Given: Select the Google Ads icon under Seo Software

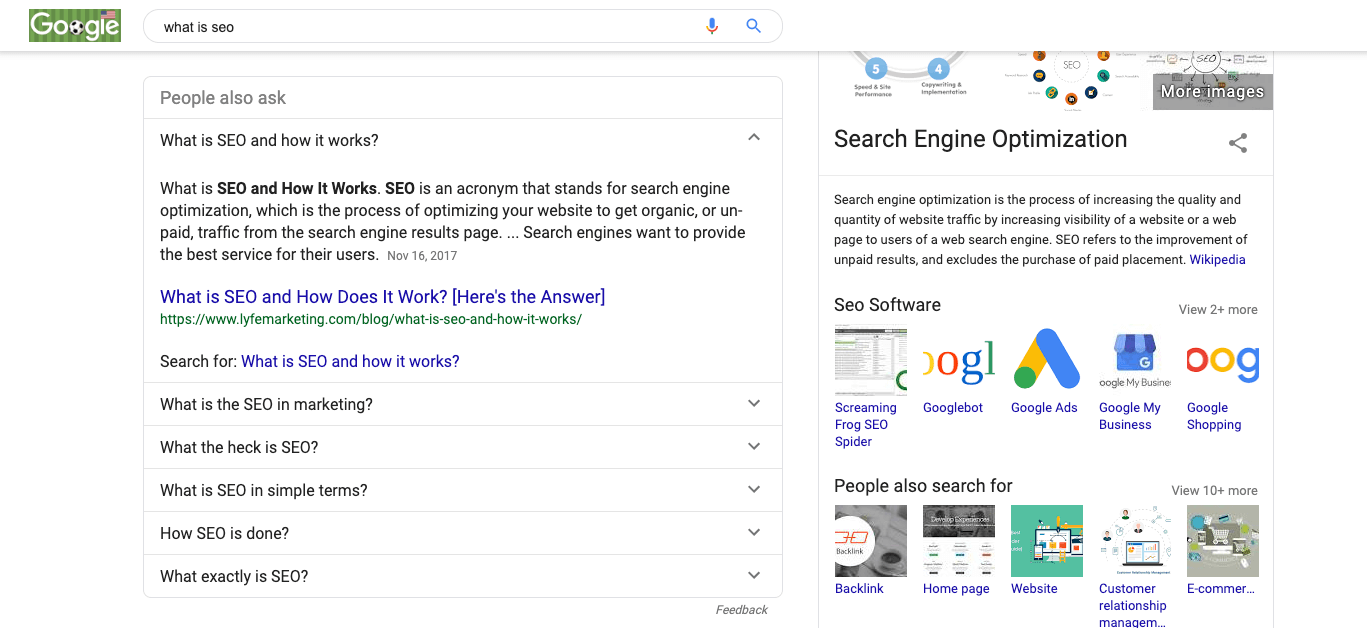Looking at the screenshot, I should pos(1046,360).
